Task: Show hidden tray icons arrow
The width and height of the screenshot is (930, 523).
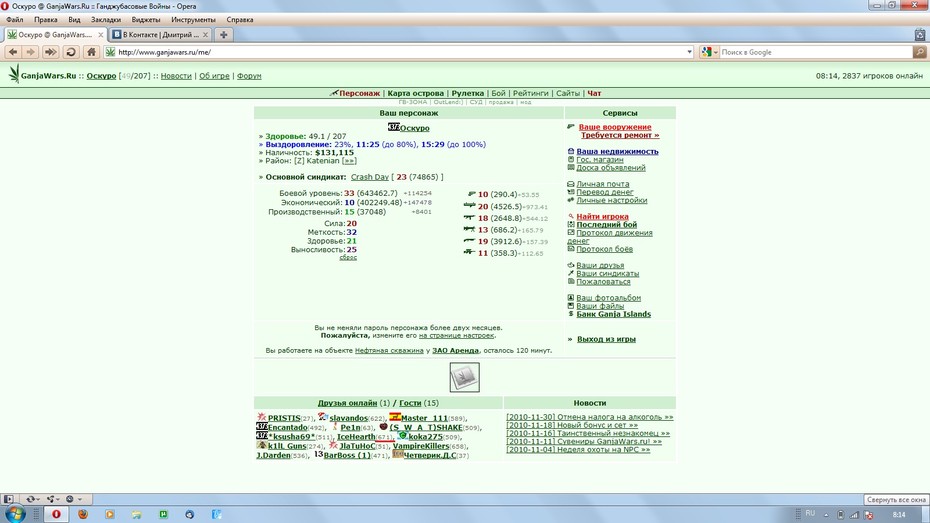Action: (826, 515)
